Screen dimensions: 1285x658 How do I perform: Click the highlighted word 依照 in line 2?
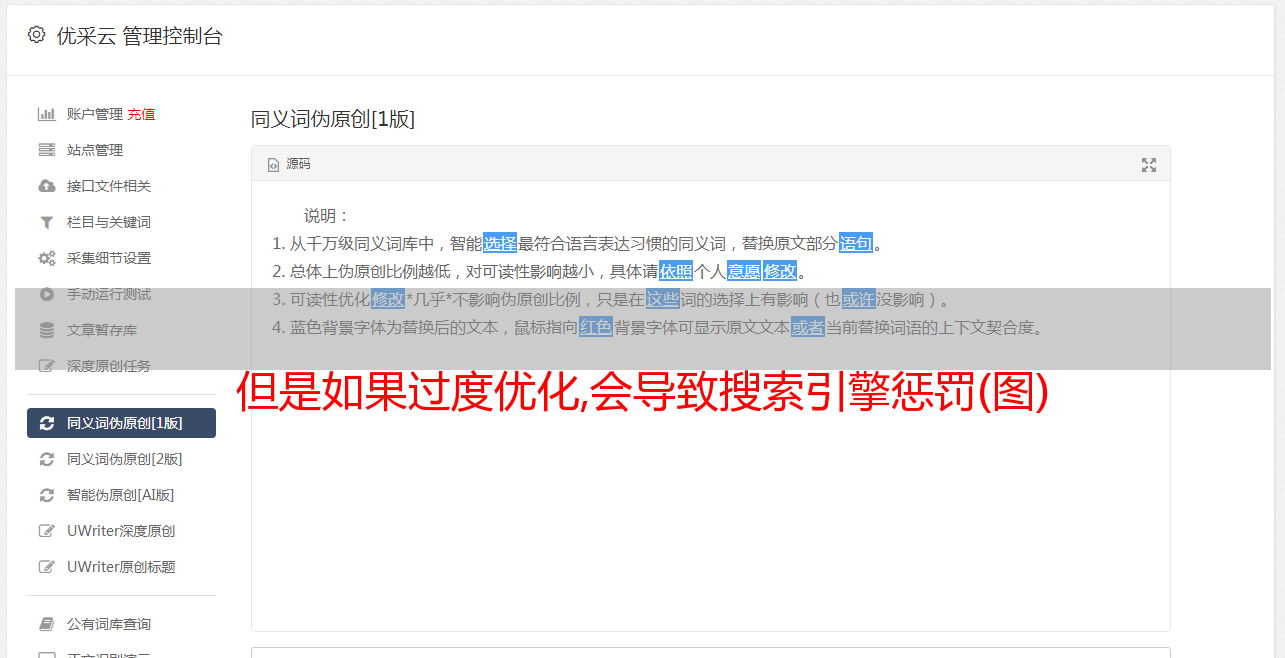pos(676,271)
